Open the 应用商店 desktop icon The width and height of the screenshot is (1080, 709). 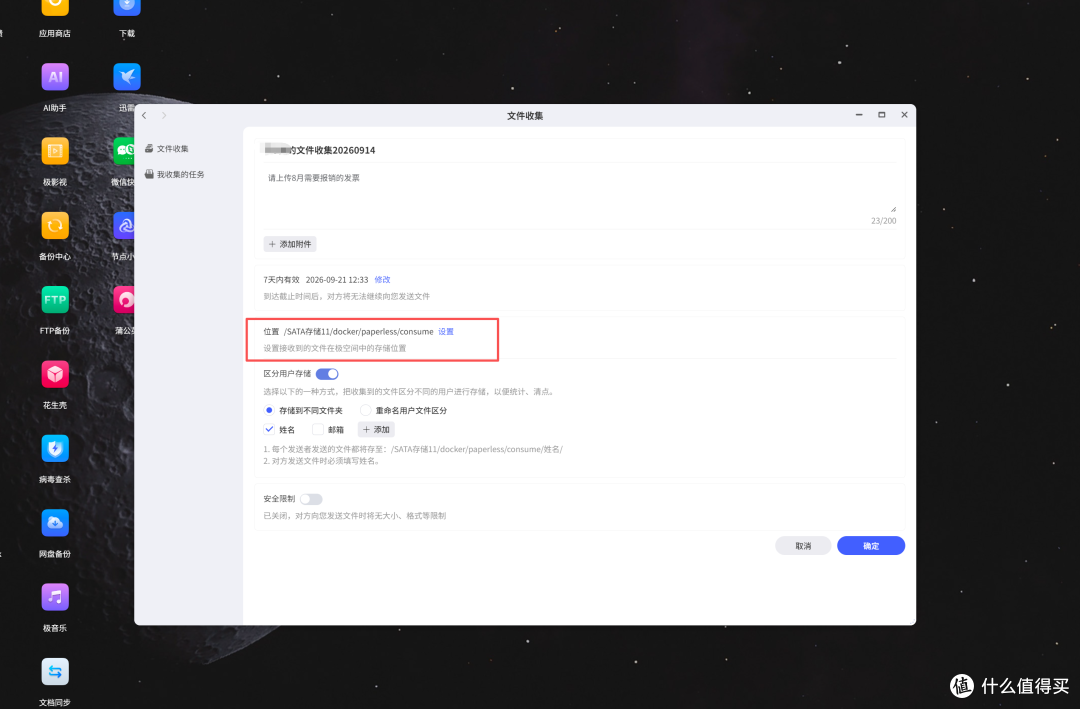click(55, 8)
